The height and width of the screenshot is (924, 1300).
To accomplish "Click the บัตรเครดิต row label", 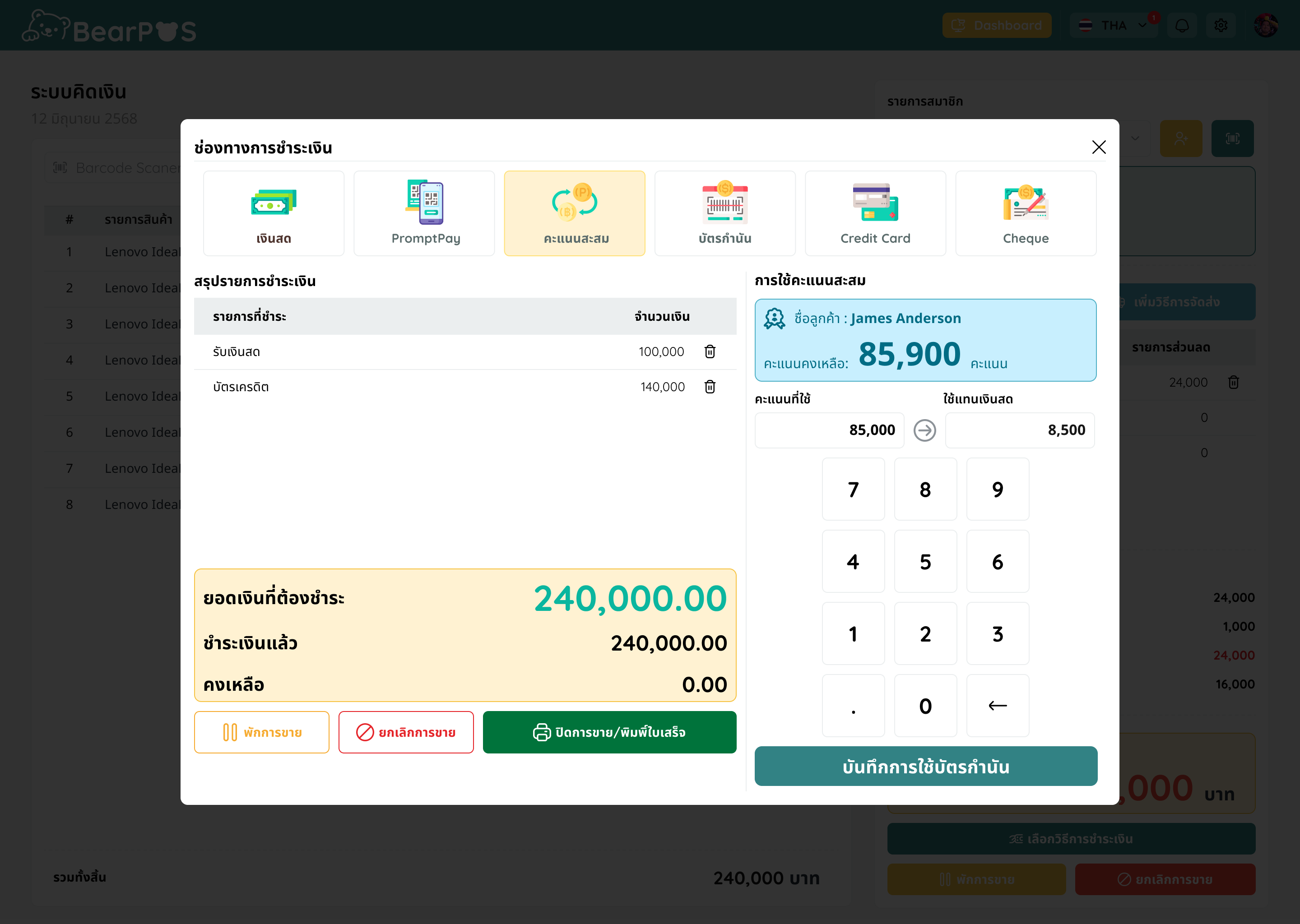I will [241, 387].
